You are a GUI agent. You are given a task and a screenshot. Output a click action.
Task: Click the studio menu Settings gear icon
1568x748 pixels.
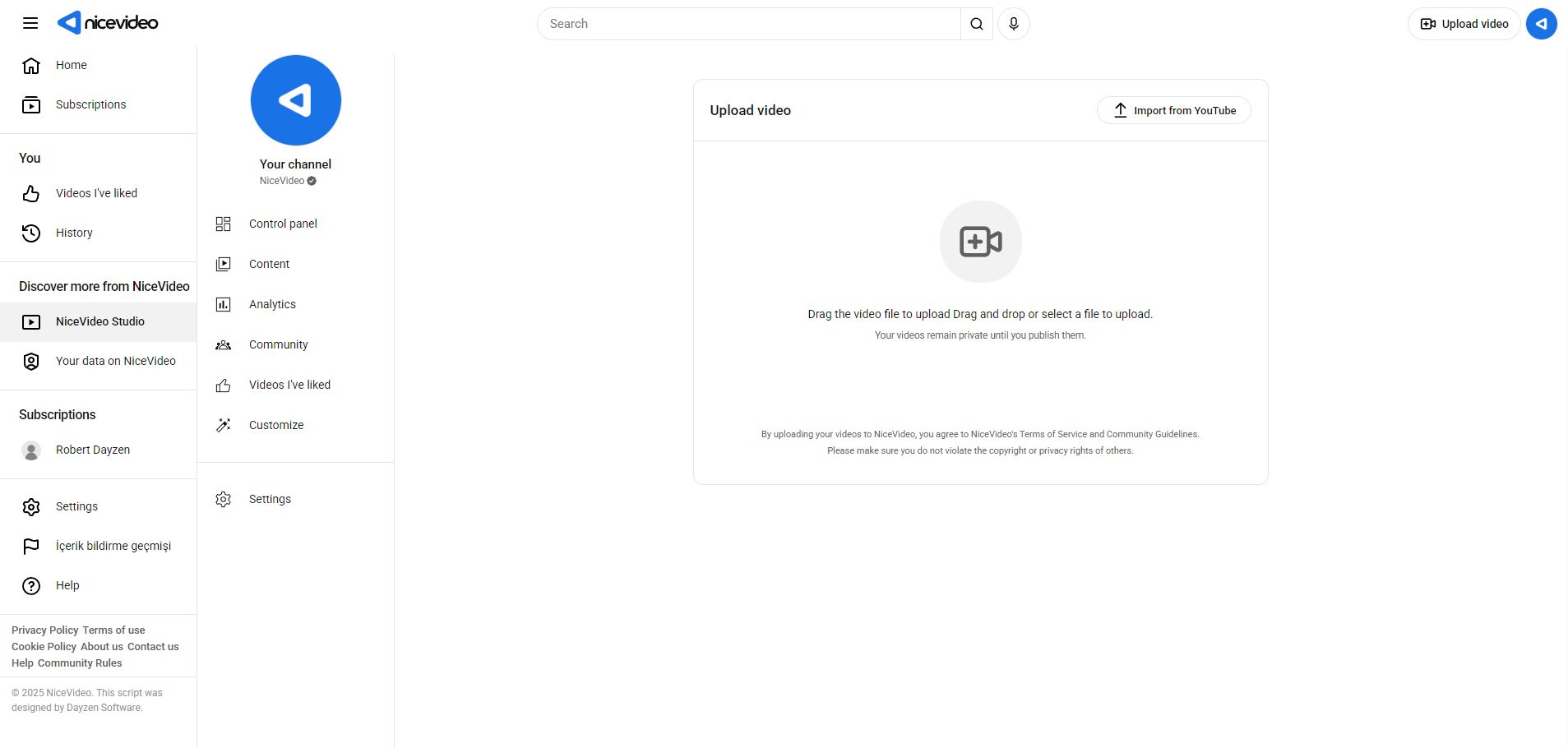pyautogui.click(x=223, y=500)
